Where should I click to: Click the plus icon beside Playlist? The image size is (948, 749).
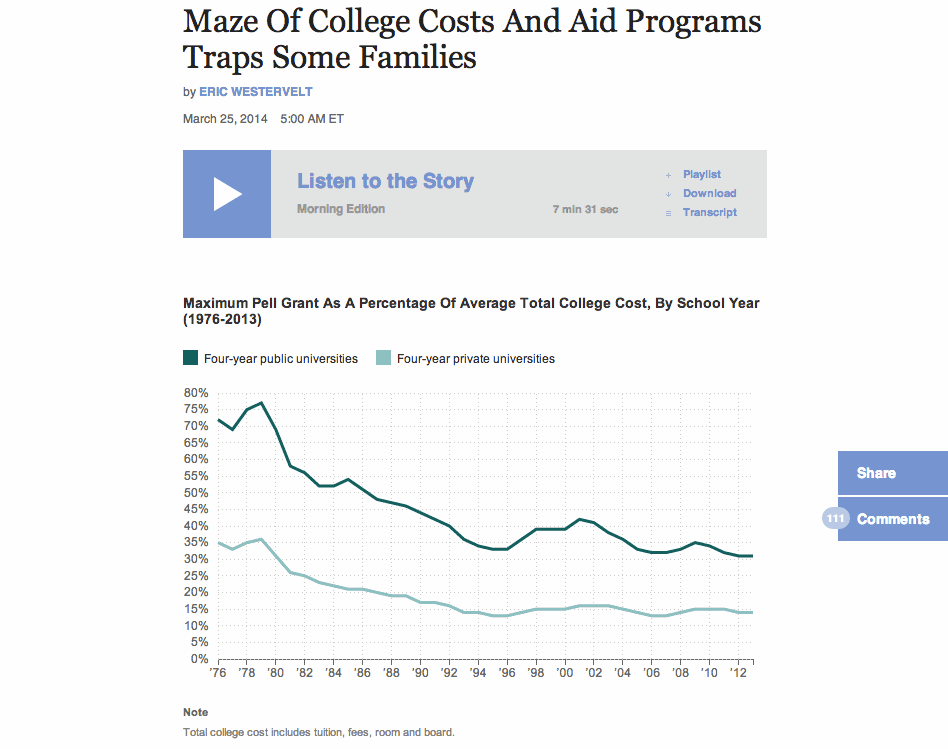pyautogui.click(x=668, y=175)
